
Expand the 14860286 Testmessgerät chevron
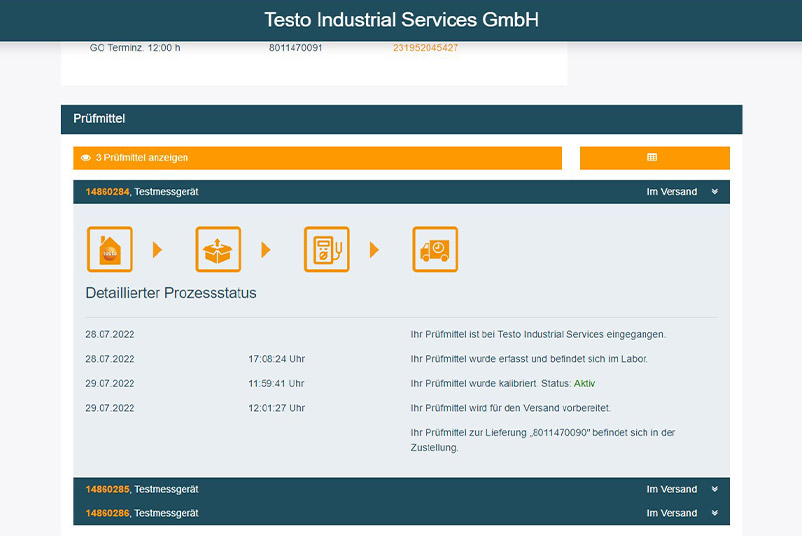(x=715, y=513)
